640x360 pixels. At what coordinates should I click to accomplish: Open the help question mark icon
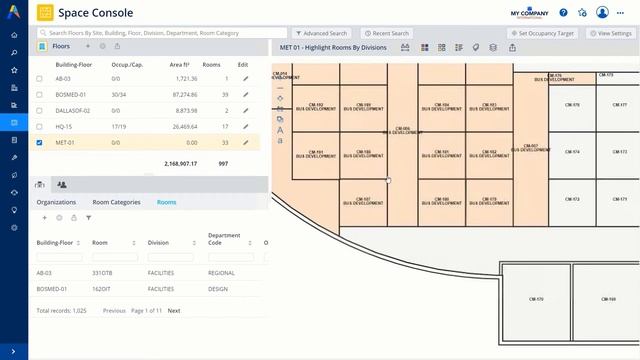pos(563,13)
